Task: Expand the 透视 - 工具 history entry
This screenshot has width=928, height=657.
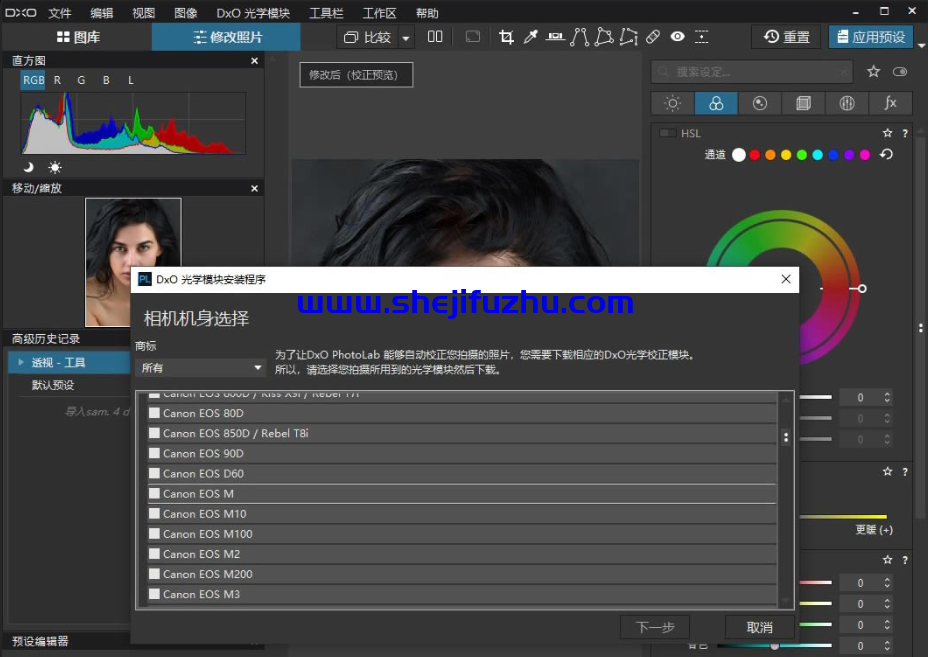Action: pos(21,362)
